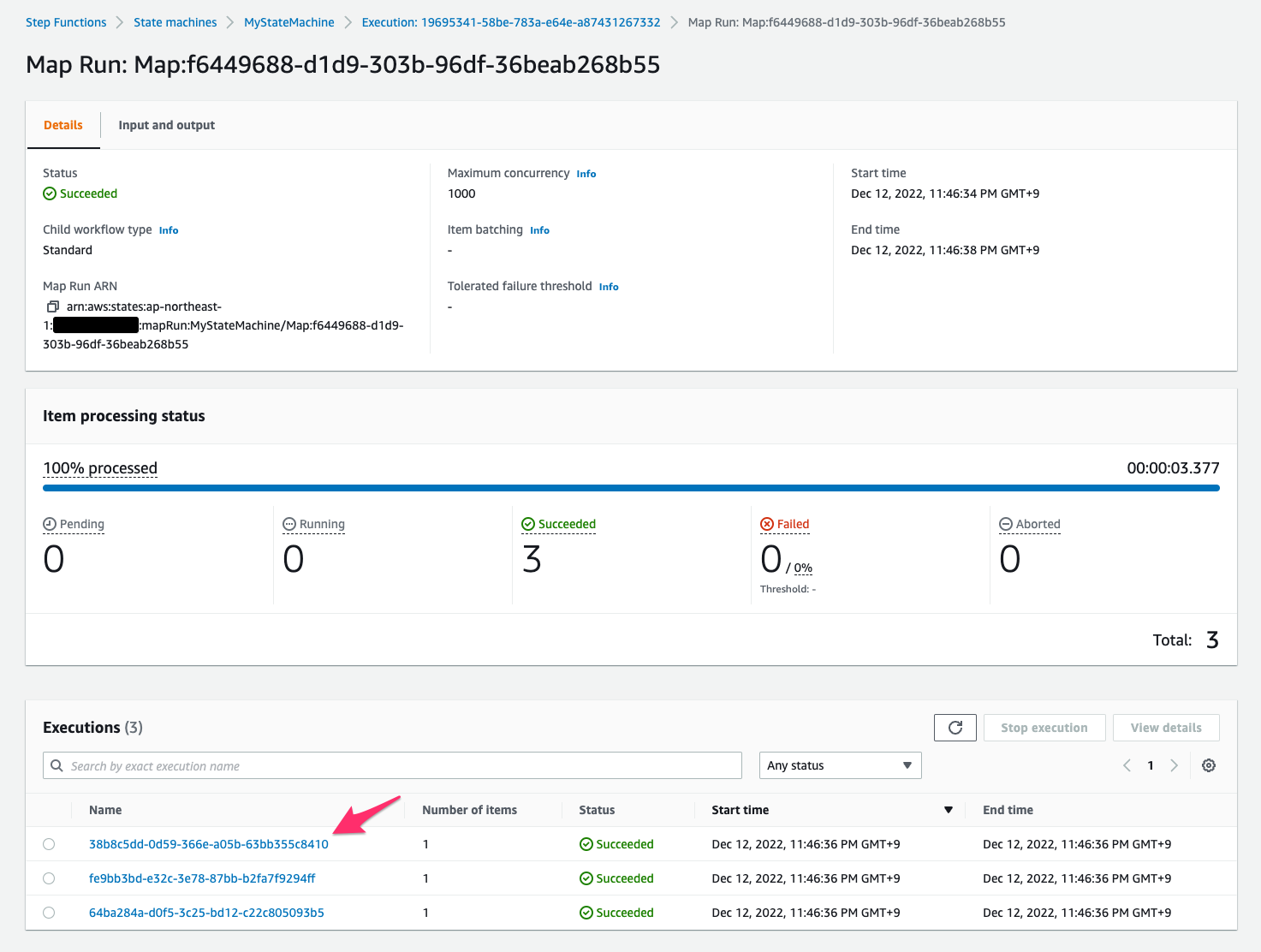Switch to the Input and output tab
Screen dimensions: 1261x952
pyautogui.click(x=166, y=125)
